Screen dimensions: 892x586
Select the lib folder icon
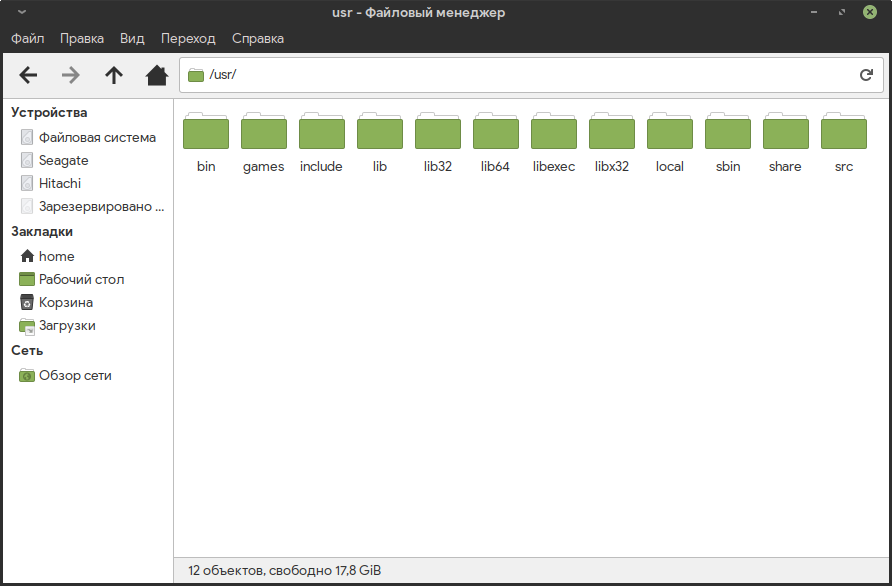pyautogui.click(x=380, y=131)
